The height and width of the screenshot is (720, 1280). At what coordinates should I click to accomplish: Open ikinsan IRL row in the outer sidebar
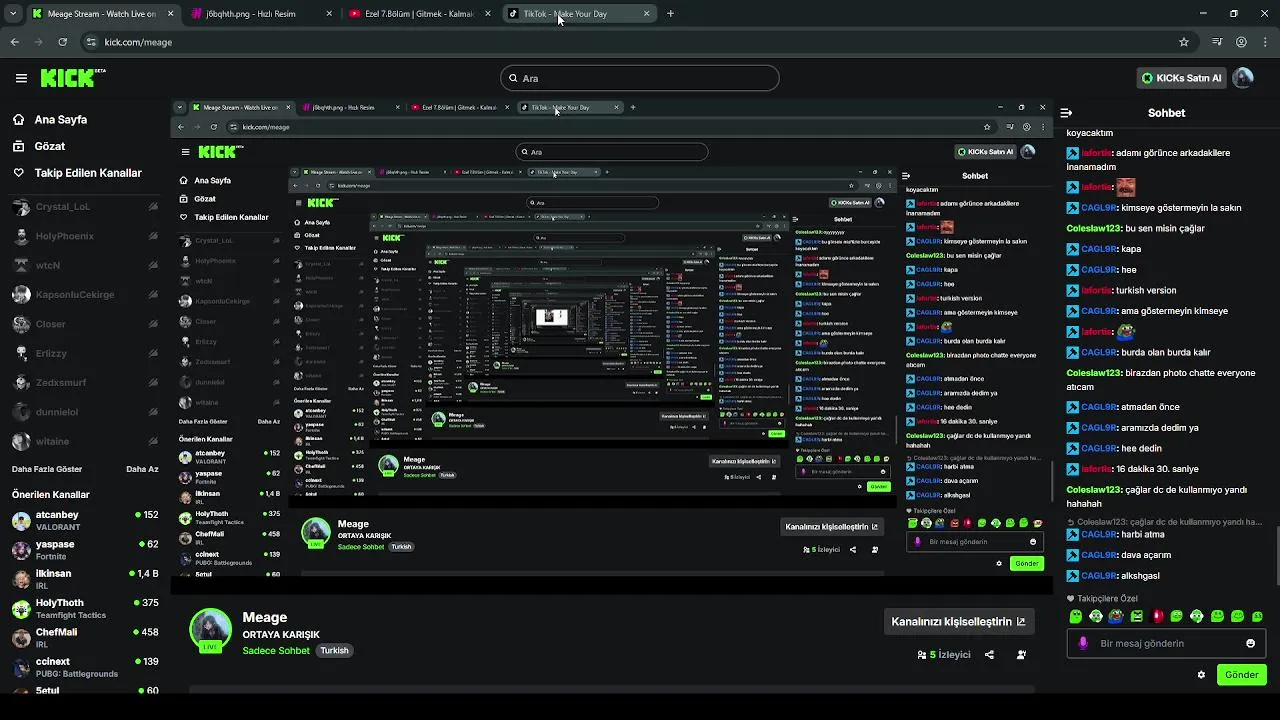[85, 579]
